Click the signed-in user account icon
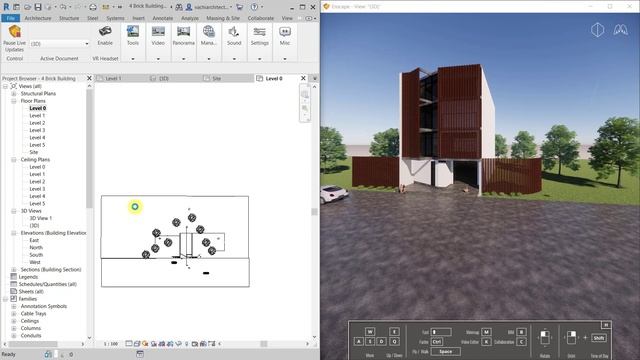The image size is (640, 360). 189,7
